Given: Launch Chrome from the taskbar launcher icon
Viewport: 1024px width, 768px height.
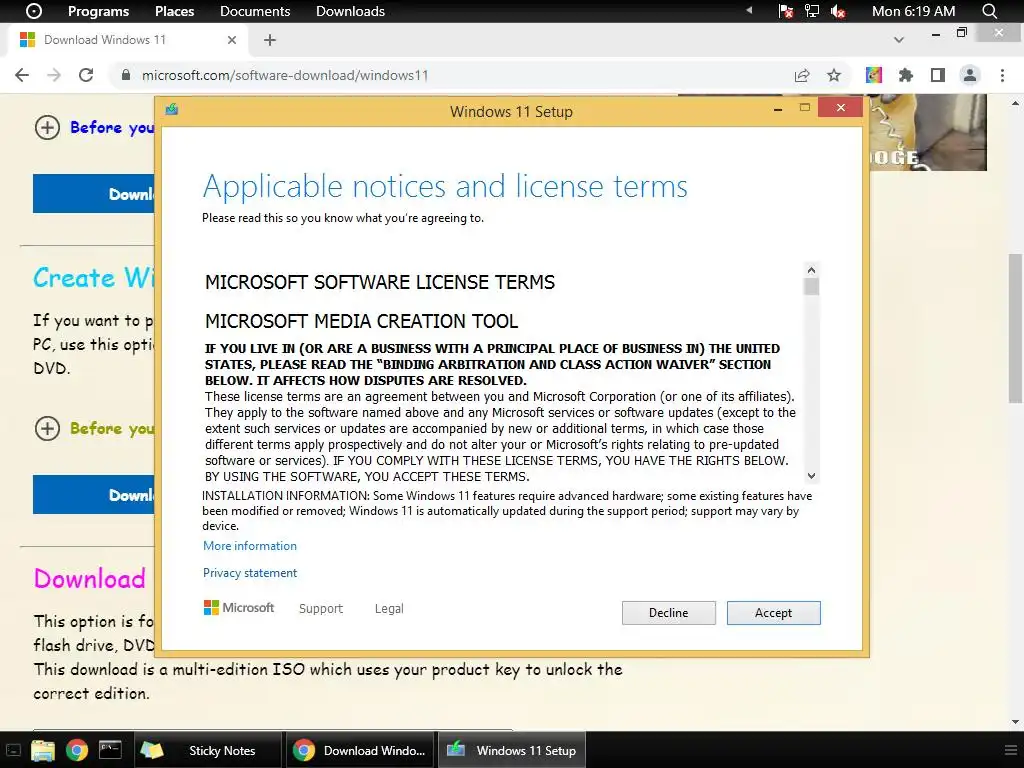Looking at the screenshot, I should point(76,750).
